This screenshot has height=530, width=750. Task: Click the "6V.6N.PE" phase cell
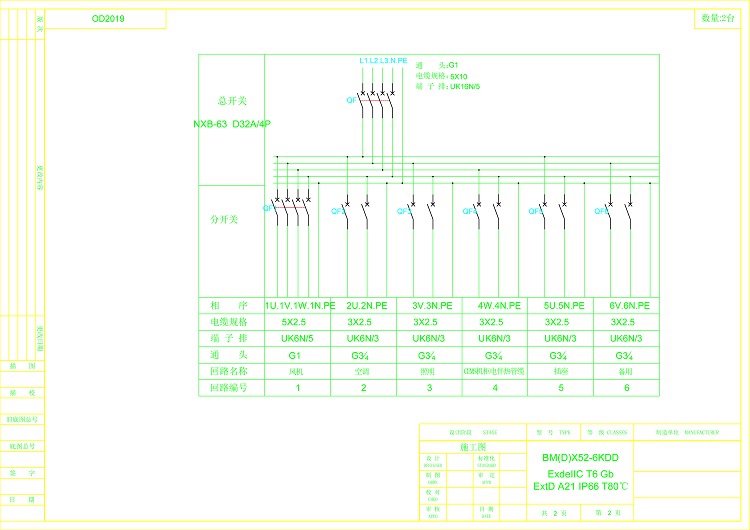coord(629,306)
